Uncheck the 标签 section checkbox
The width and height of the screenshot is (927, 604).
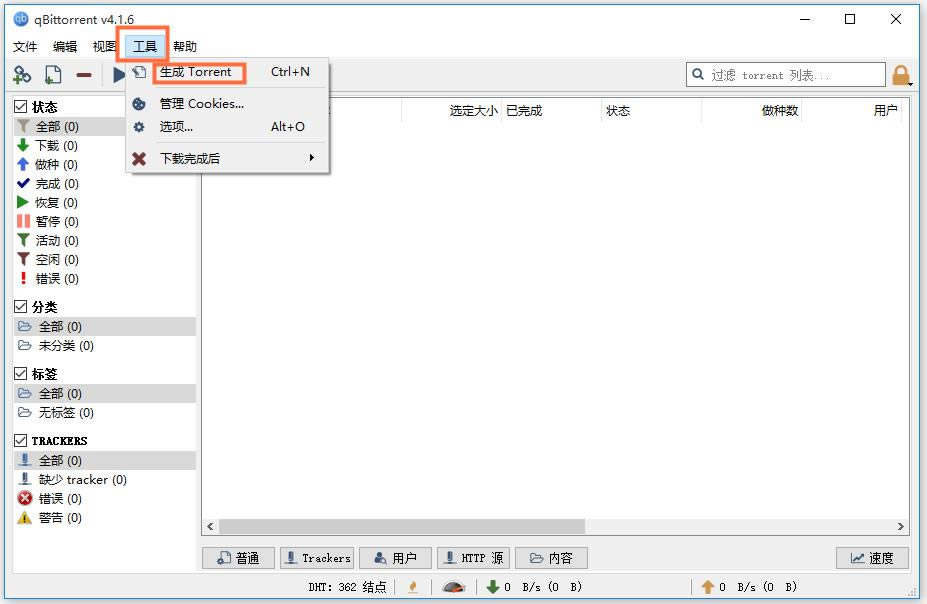pyautogui.click(x=21, y=374)
